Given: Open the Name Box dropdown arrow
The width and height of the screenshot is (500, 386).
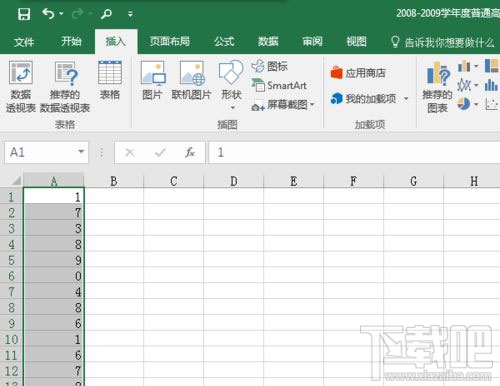Looking at the screenshot, I should click(81, 152).
